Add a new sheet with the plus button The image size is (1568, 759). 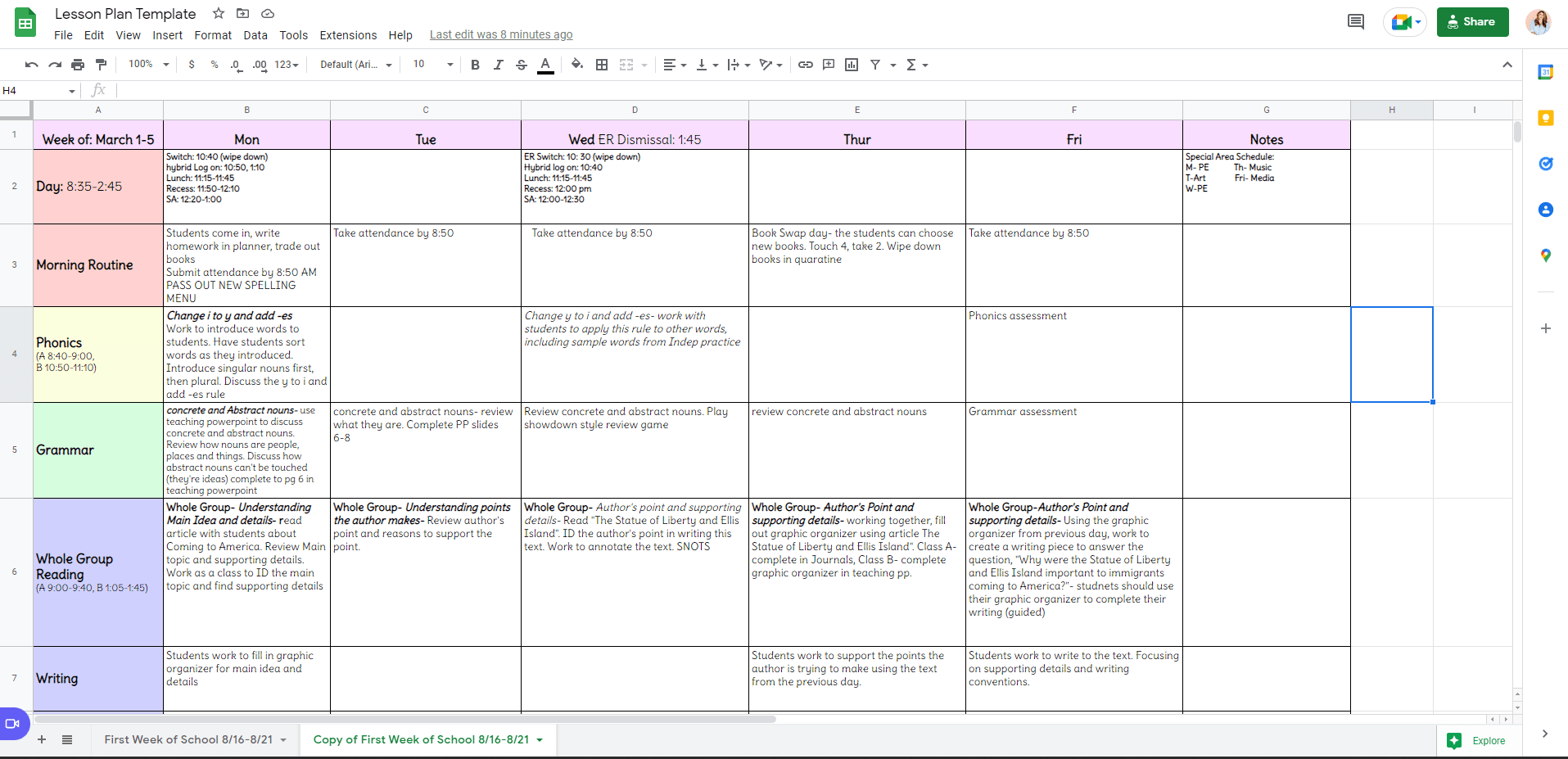pos(42,739)
